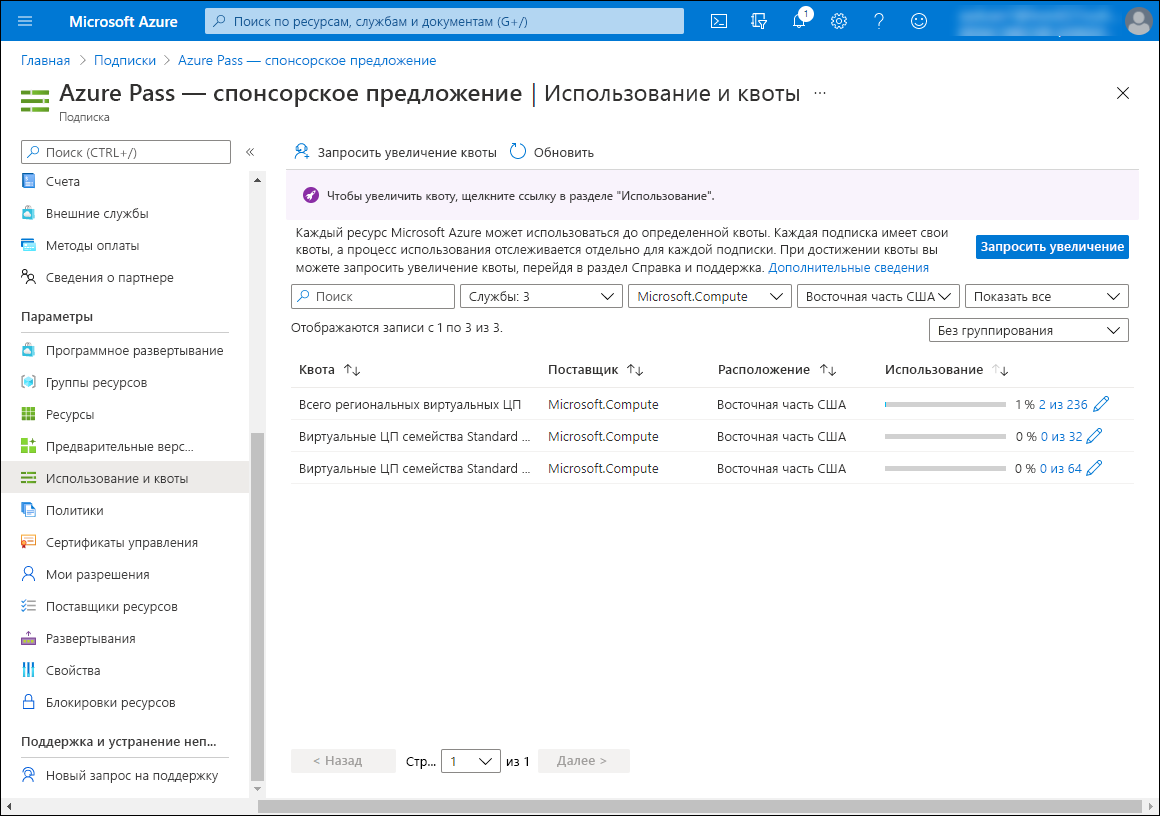This screenshot has width=1160, height=816.
Task: Go to Главная breadcrumb
Action: point(45,61)
